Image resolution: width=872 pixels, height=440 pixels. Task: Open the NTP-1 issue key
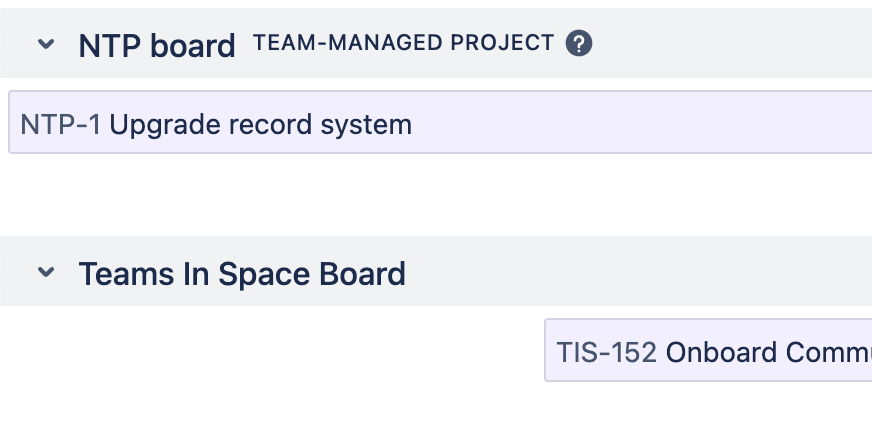click(60, 125)
